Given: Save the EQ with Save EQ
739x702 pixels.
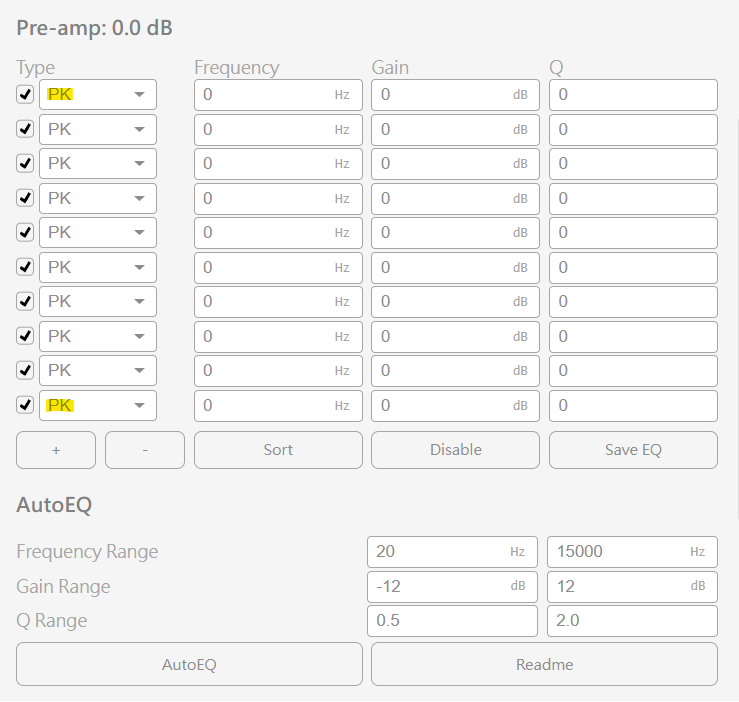Looking at the screenshot, I should point(633,450).
